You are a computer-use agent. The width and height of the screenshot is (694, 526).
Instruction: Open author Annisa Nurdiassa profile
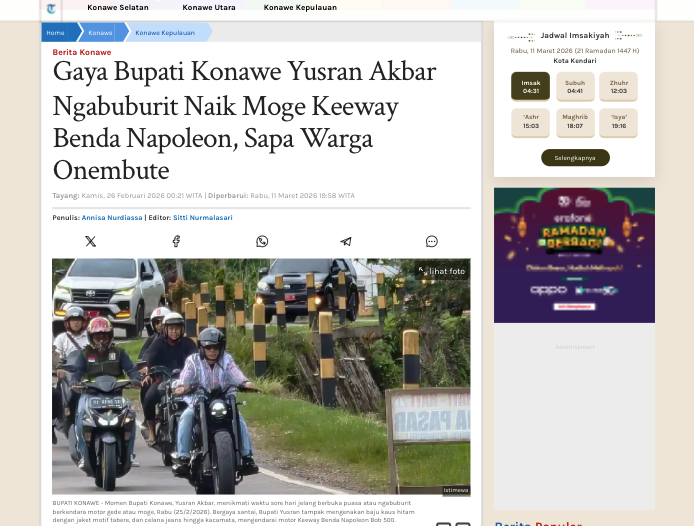112,217
